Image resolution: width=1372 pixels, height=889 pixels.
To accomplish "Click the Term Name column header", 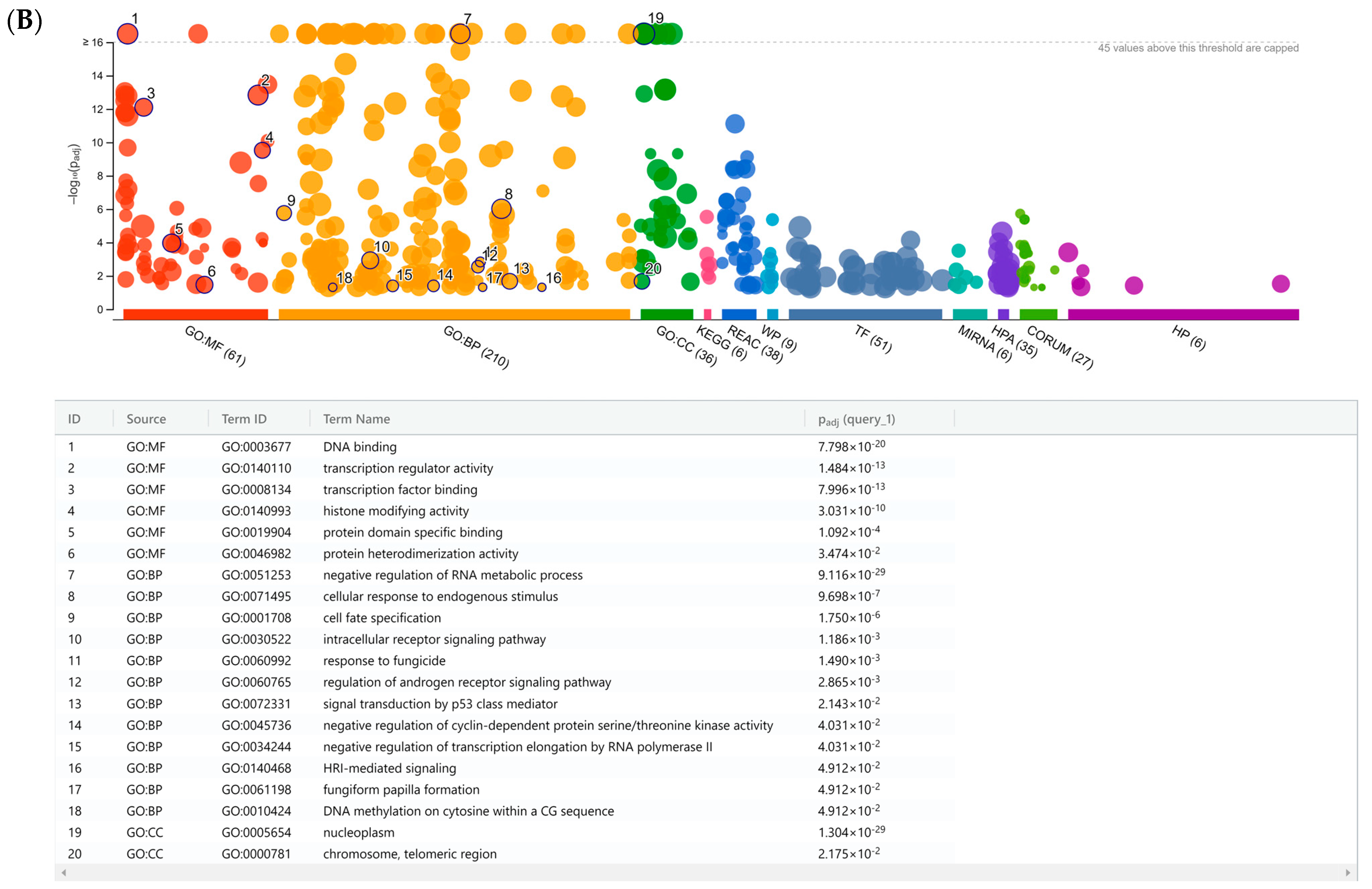I will [x=356, y=419].
